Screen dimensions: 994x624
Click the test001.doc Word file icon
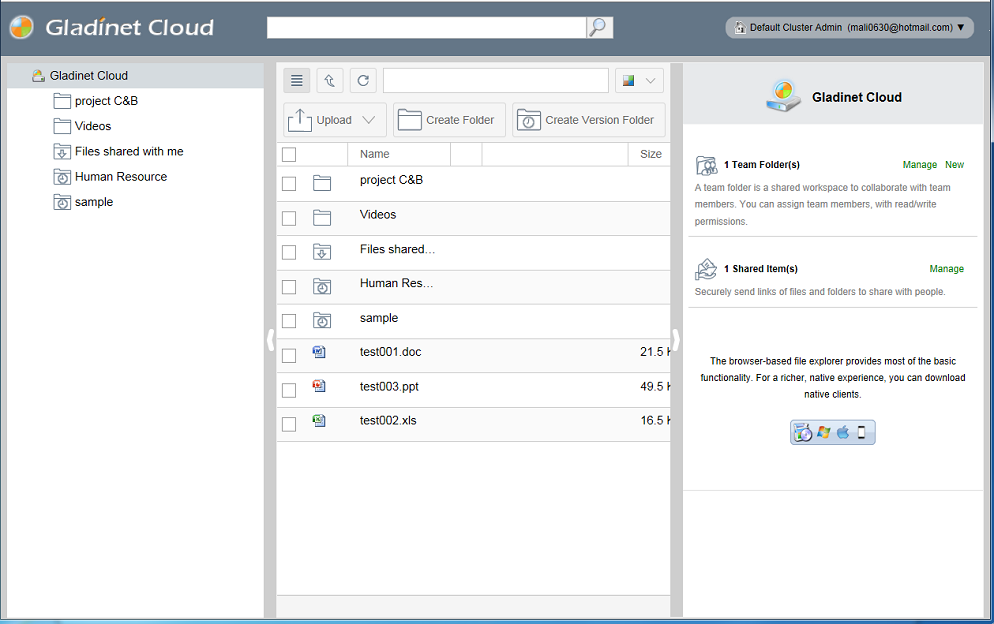click(320, 351)
